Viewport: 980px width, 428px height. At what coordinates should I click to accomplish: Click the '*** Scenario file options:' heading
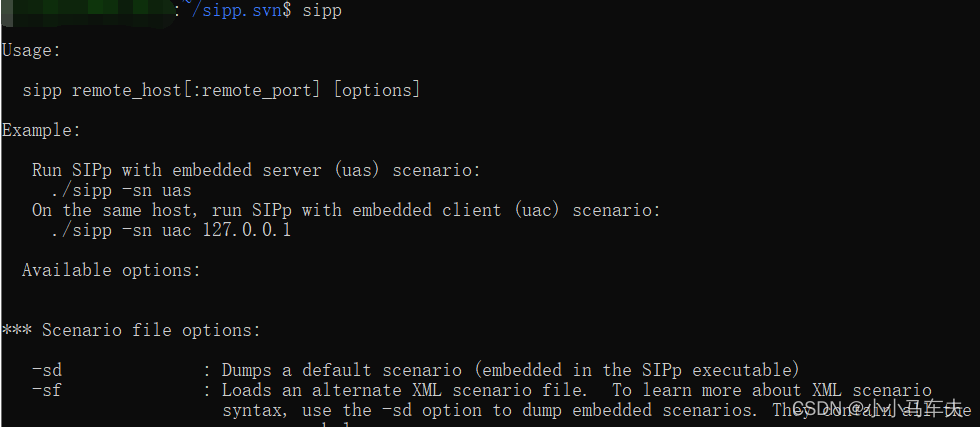pos(131,330)
